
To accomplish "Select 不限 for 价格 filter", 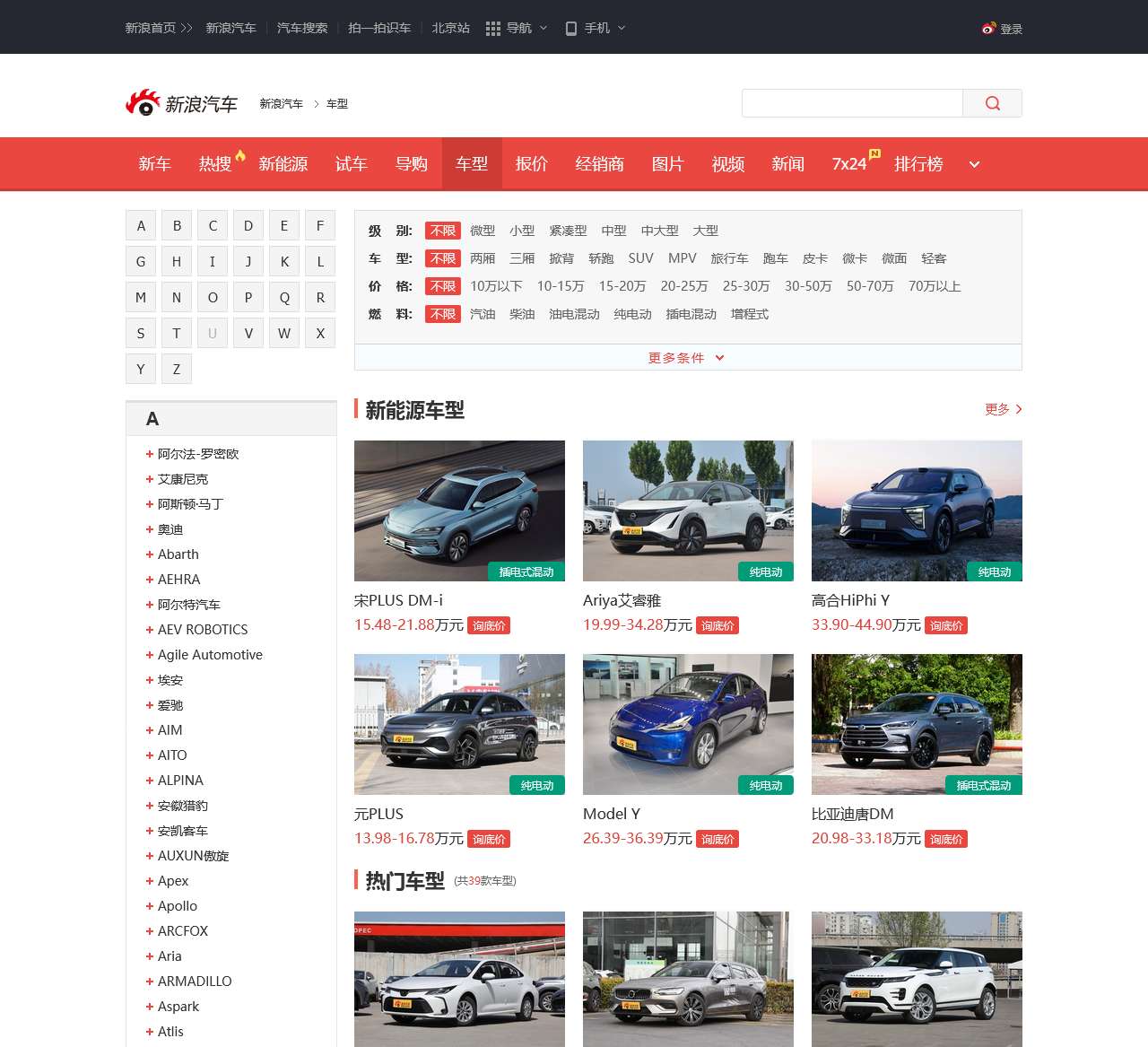I will pyautogui.click(x=443, y=286).
